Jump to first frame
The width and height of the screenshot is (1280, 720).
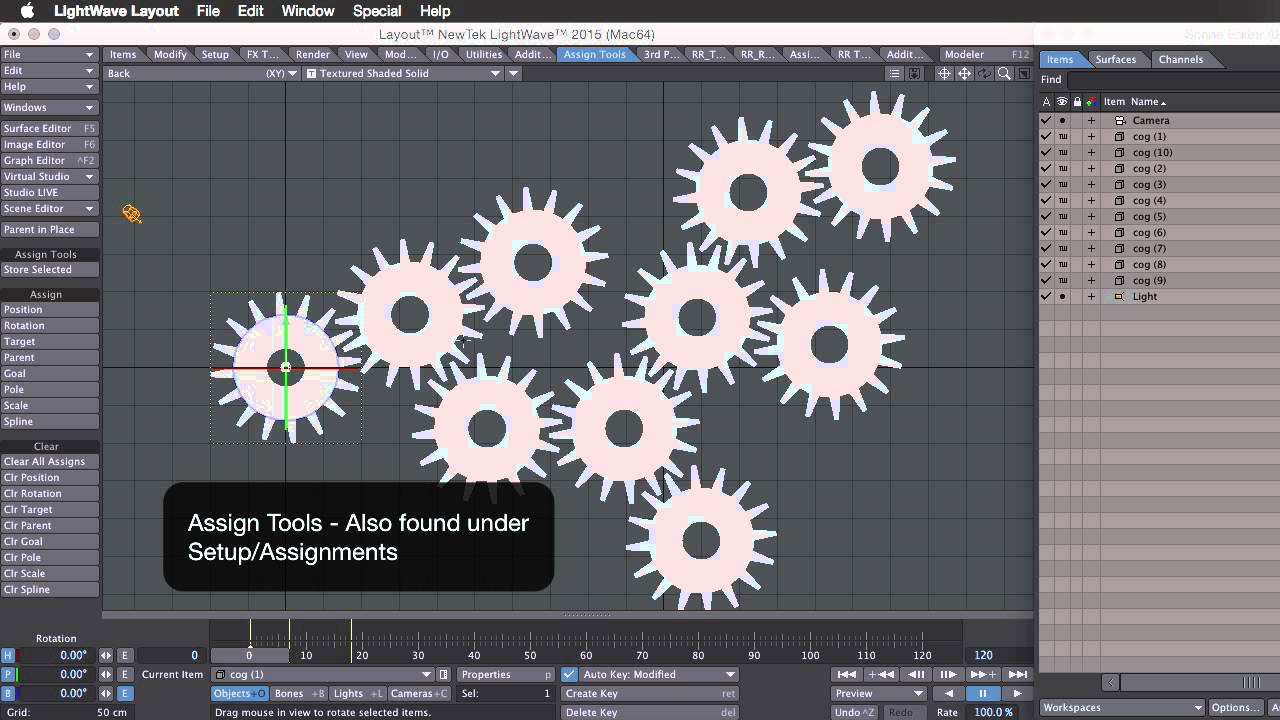coord(846,674)
